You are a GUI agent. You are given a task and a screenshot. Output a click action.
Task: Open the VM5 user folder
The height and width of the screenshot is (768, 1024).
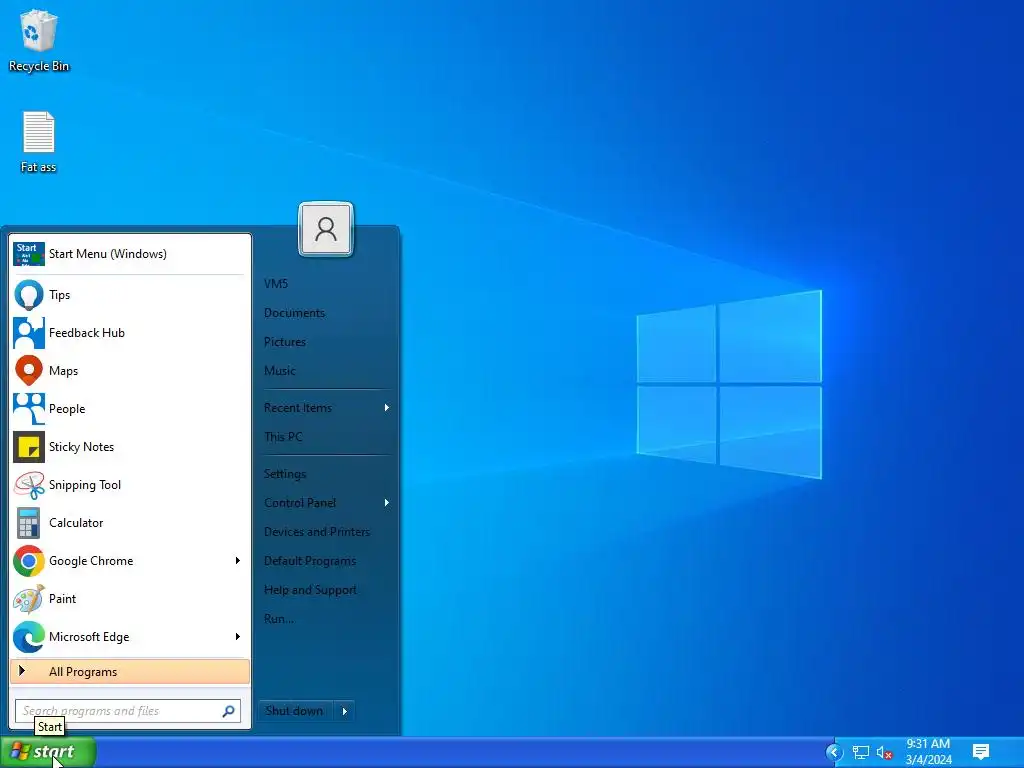tap(276, 284)
